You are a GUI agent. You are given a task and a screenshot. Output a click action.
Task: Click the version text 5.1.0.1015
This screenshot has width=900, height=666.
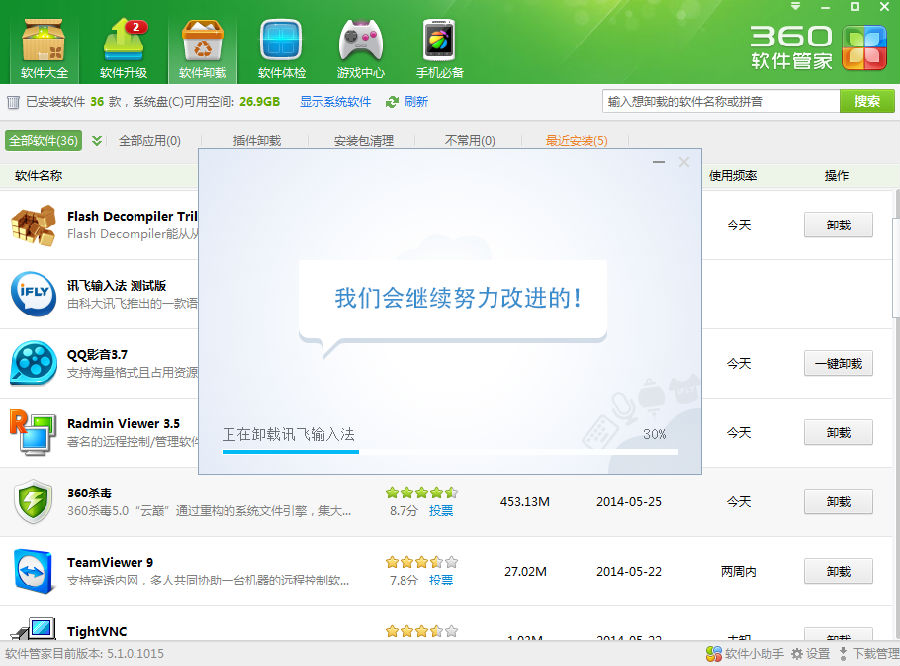pyautogui.click(x=134, y=654)
